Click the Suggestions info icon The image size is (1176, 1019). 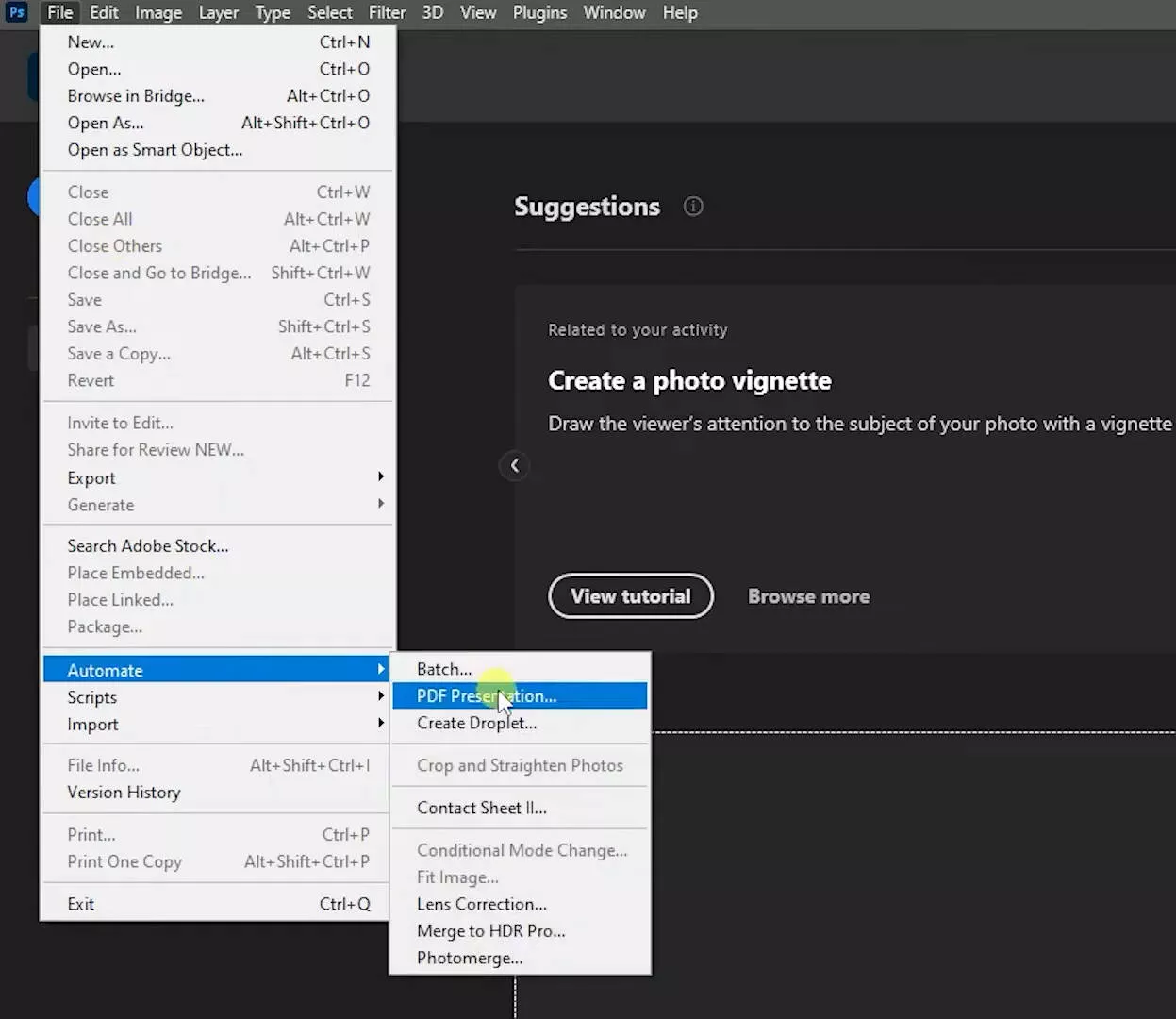pos(693,207)
